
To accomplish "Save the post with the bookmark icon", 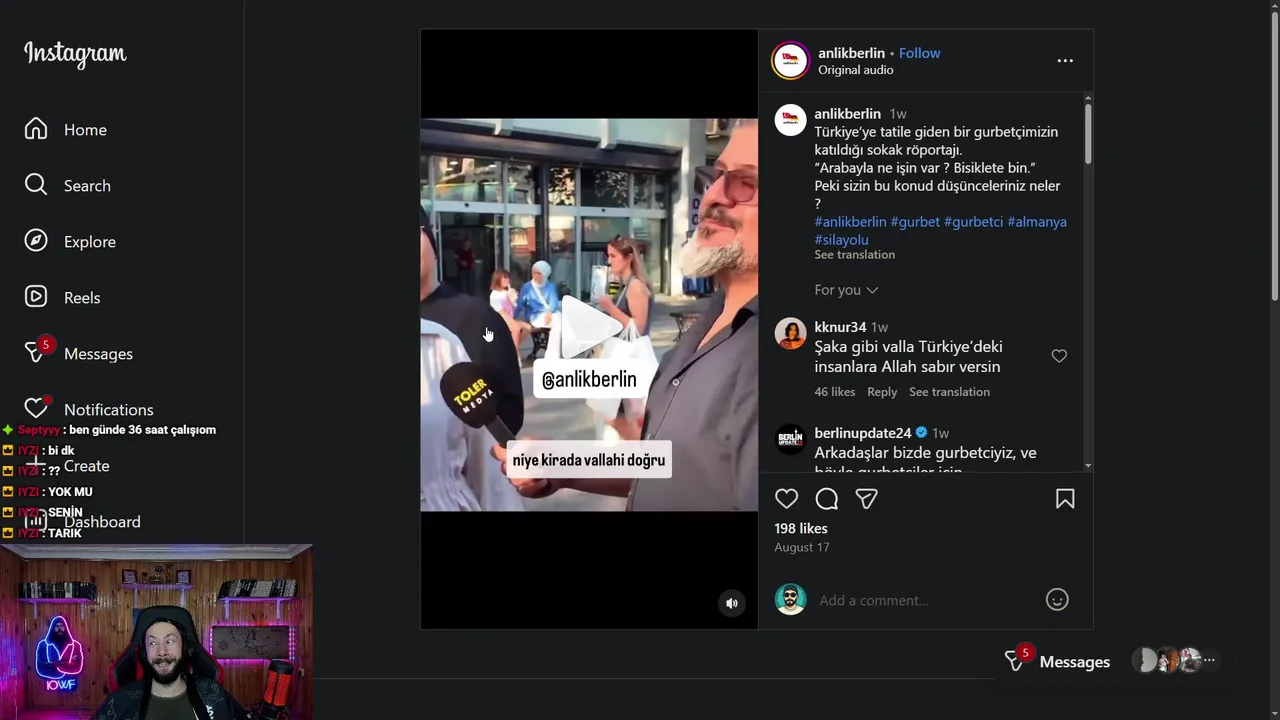I will 1065,499.
